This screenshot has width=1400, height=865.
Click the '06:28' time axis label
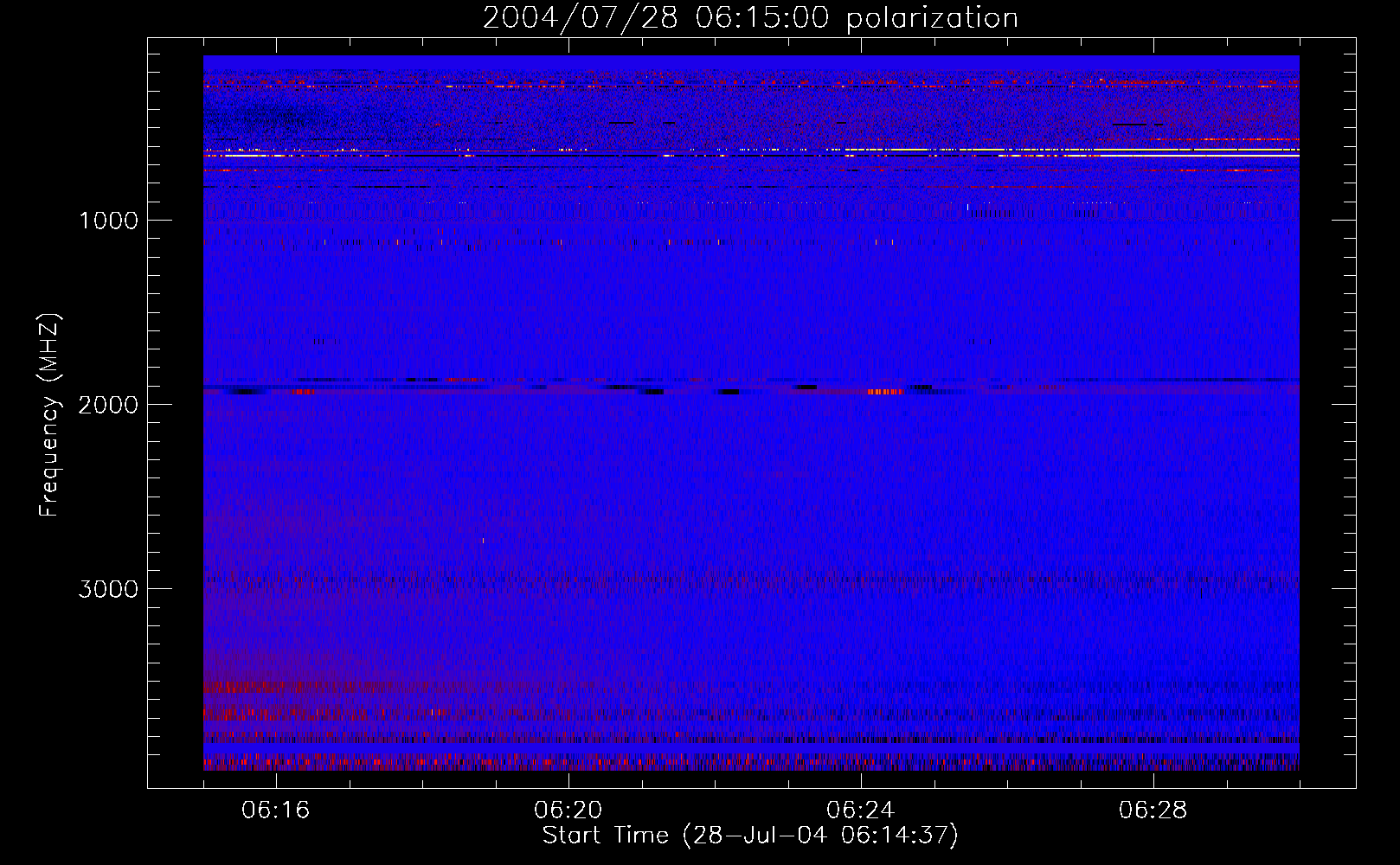click(1153, 811)
